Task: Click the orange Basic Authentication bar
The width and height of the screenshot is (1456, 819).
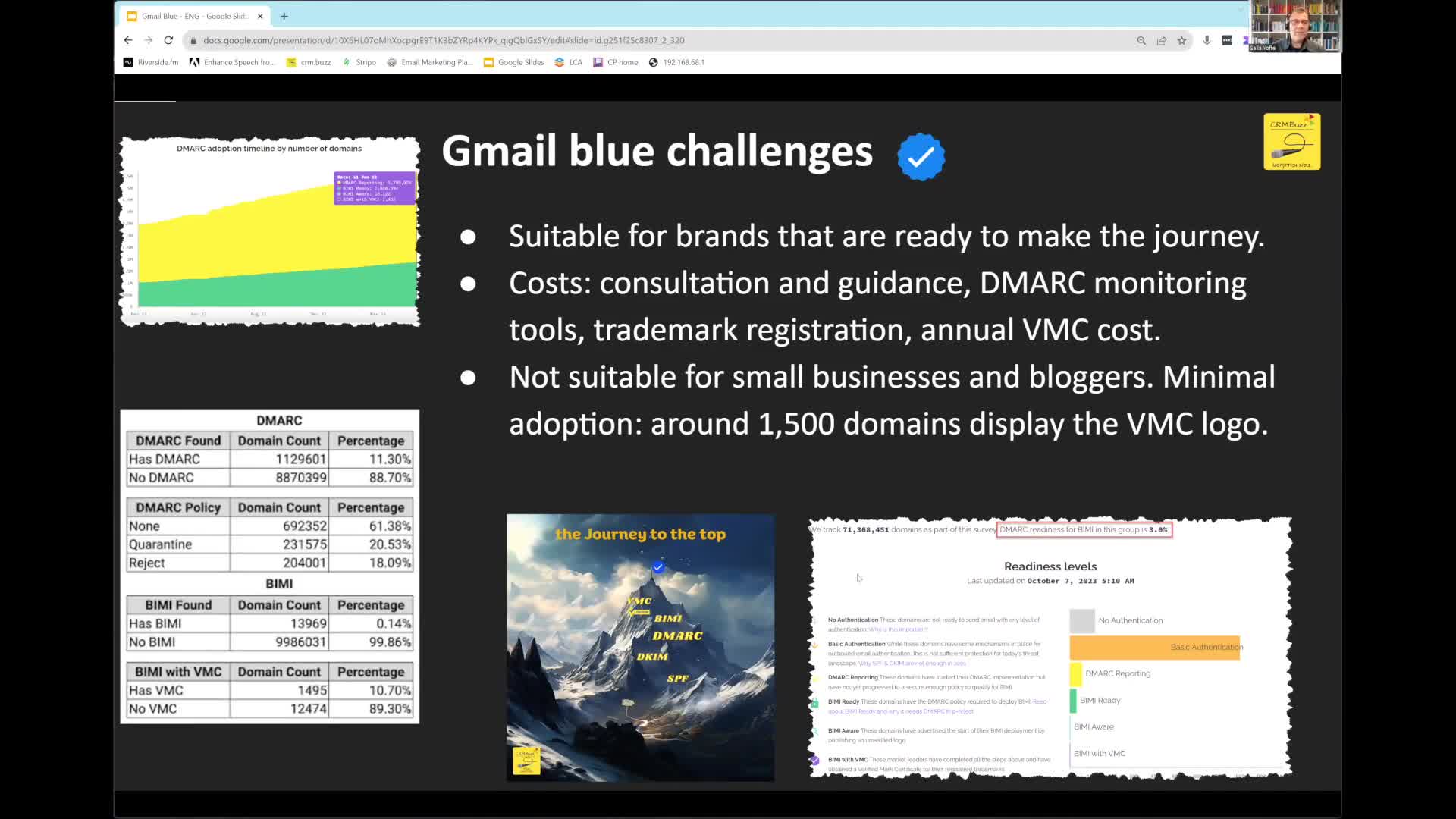Action: pos(1155,648)
